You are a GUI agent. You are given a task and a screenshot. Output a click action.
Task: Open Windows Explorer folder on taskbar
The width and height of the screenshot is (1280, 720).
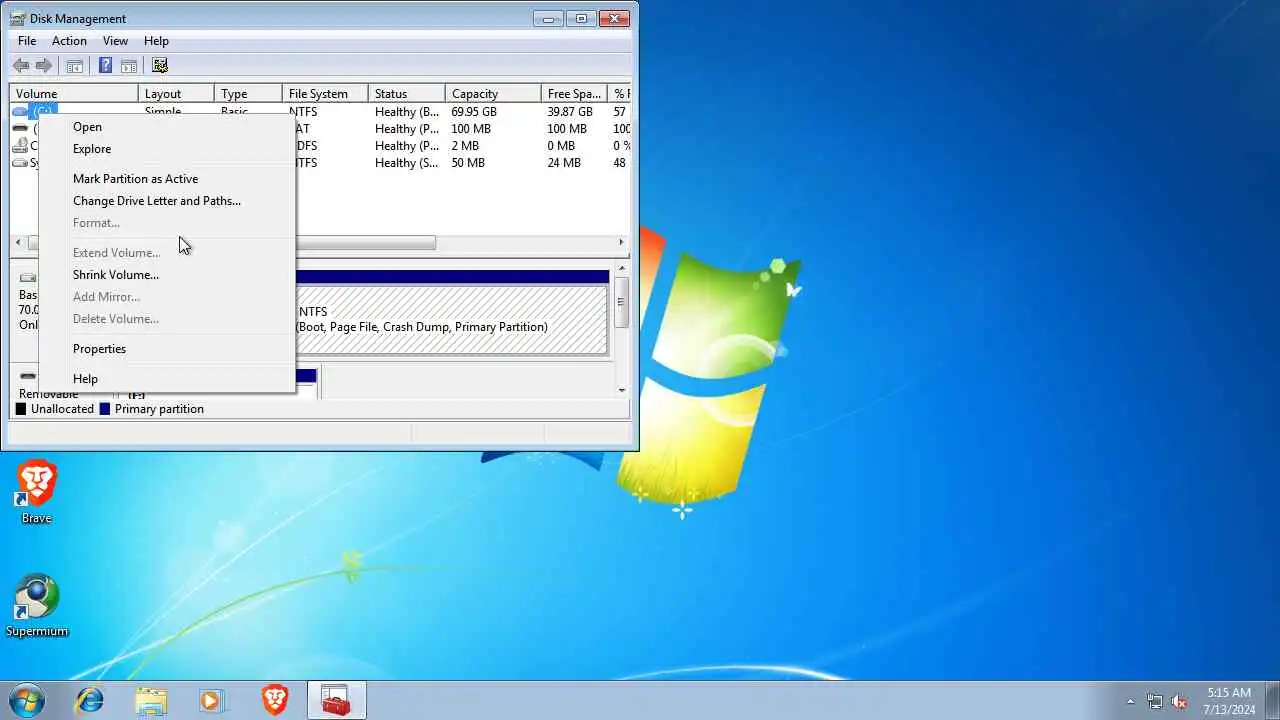tap(151, 700)
